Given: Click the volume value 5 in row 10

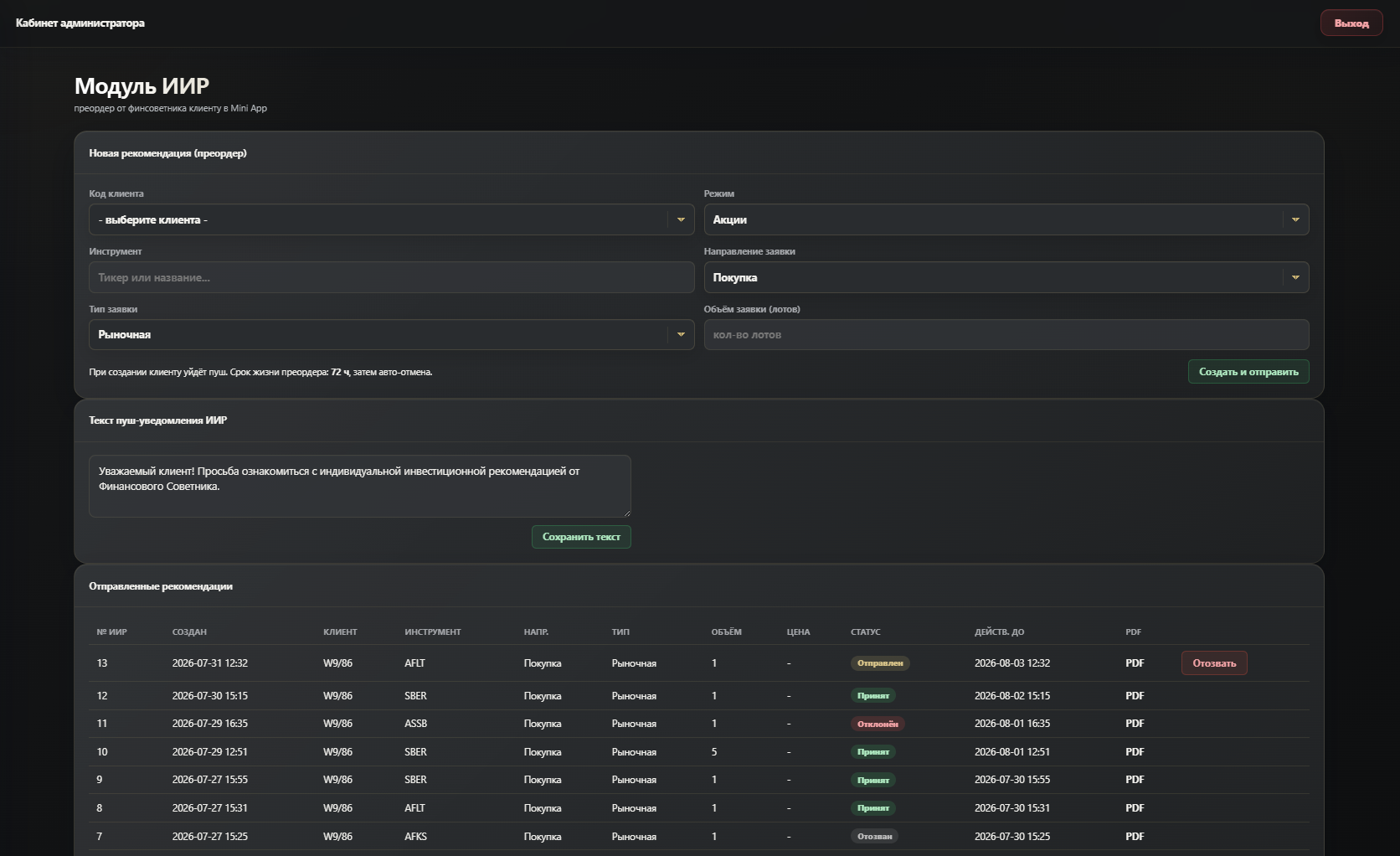Looking at the screenshot, I should pyautogui.click(x=714, y=751).
